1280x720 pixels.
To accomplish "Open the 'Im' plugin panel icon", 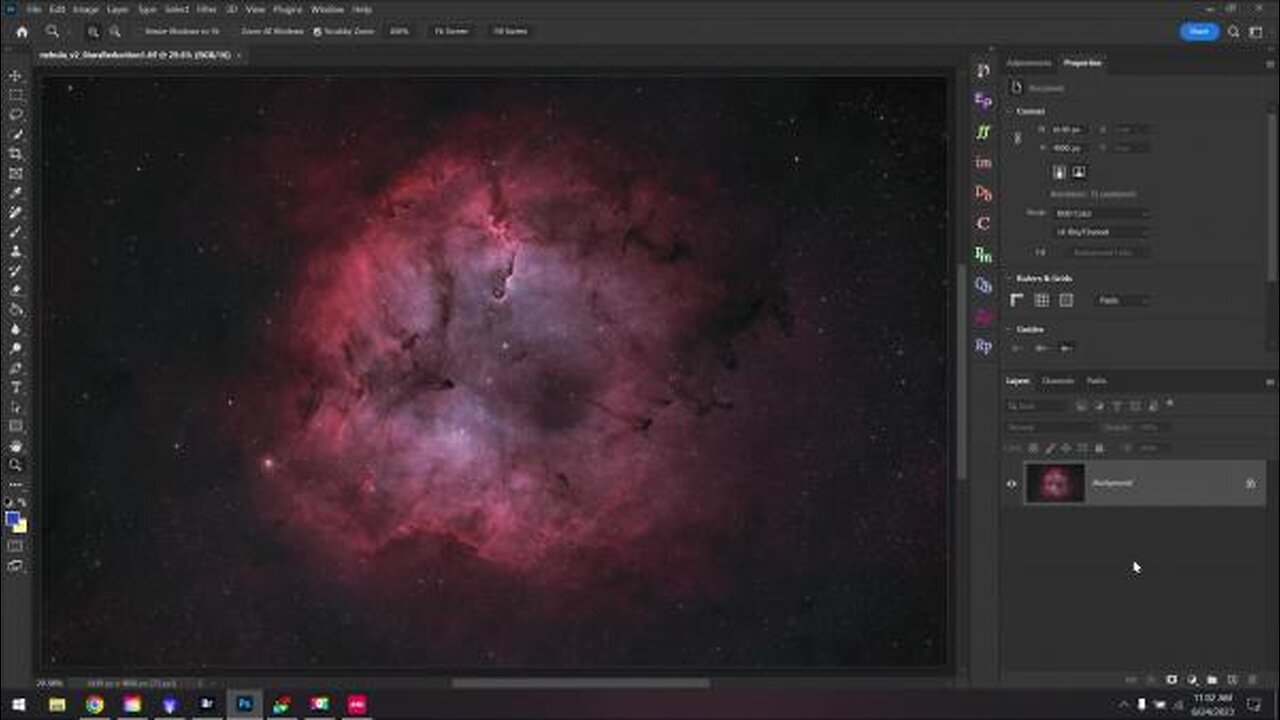I will (984, 162).
